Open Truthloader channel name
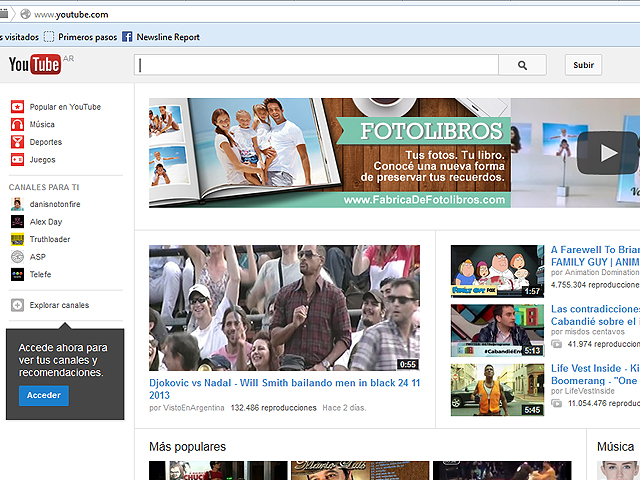Image resolution: width=640 pixels, height=480 pixels. click(x=50, y=239)
